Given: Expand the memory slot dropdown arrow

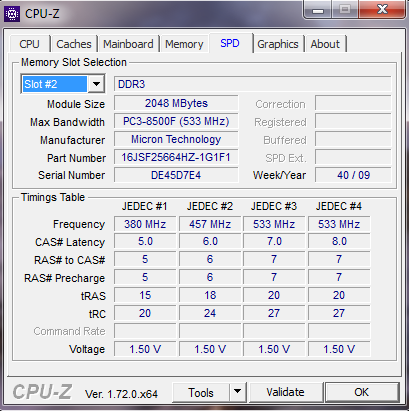Looking at the screenshot, I should coord(96,84).
